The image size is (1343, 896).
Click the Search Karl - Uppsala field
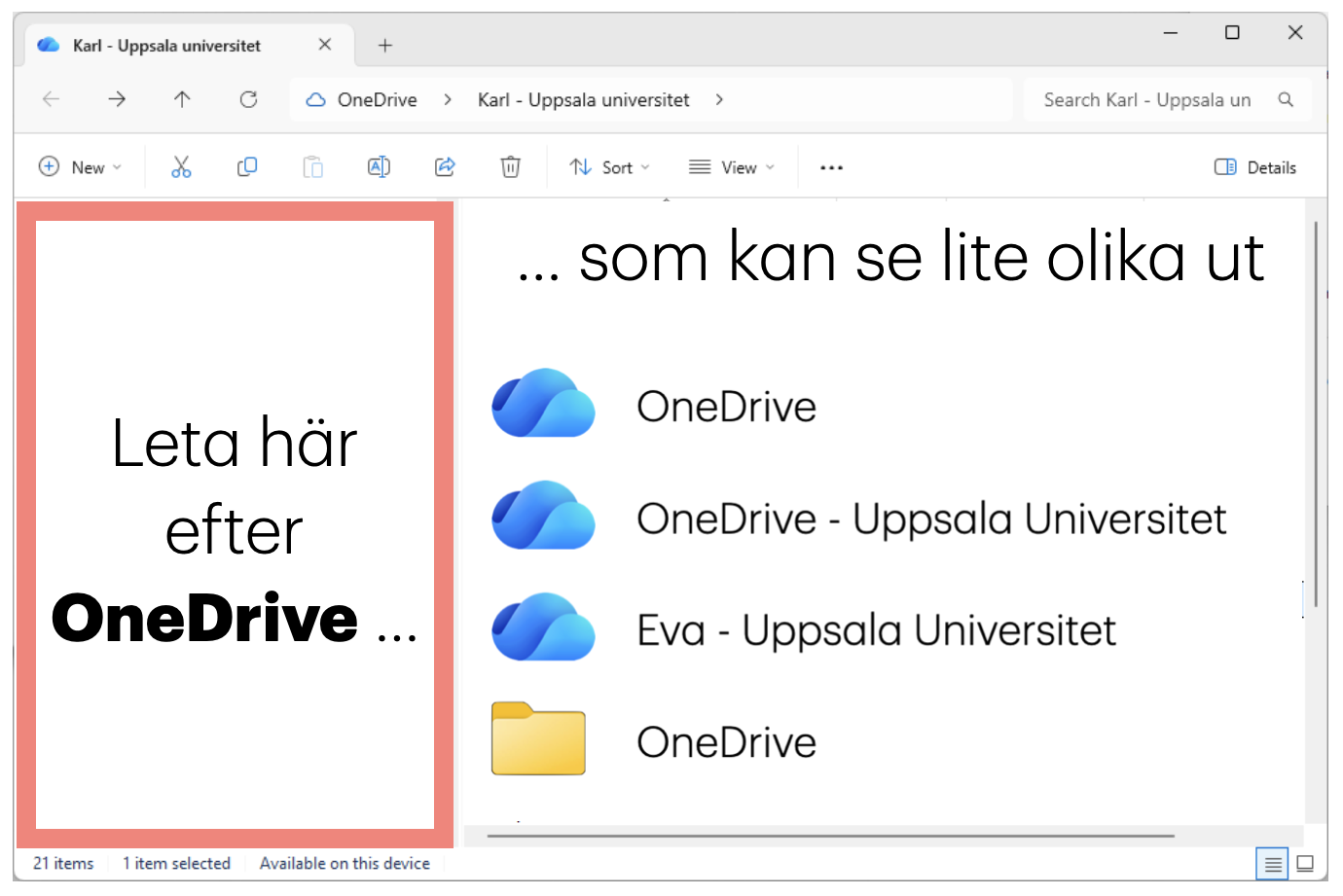pyautogui.click(x=1167, y=100)
